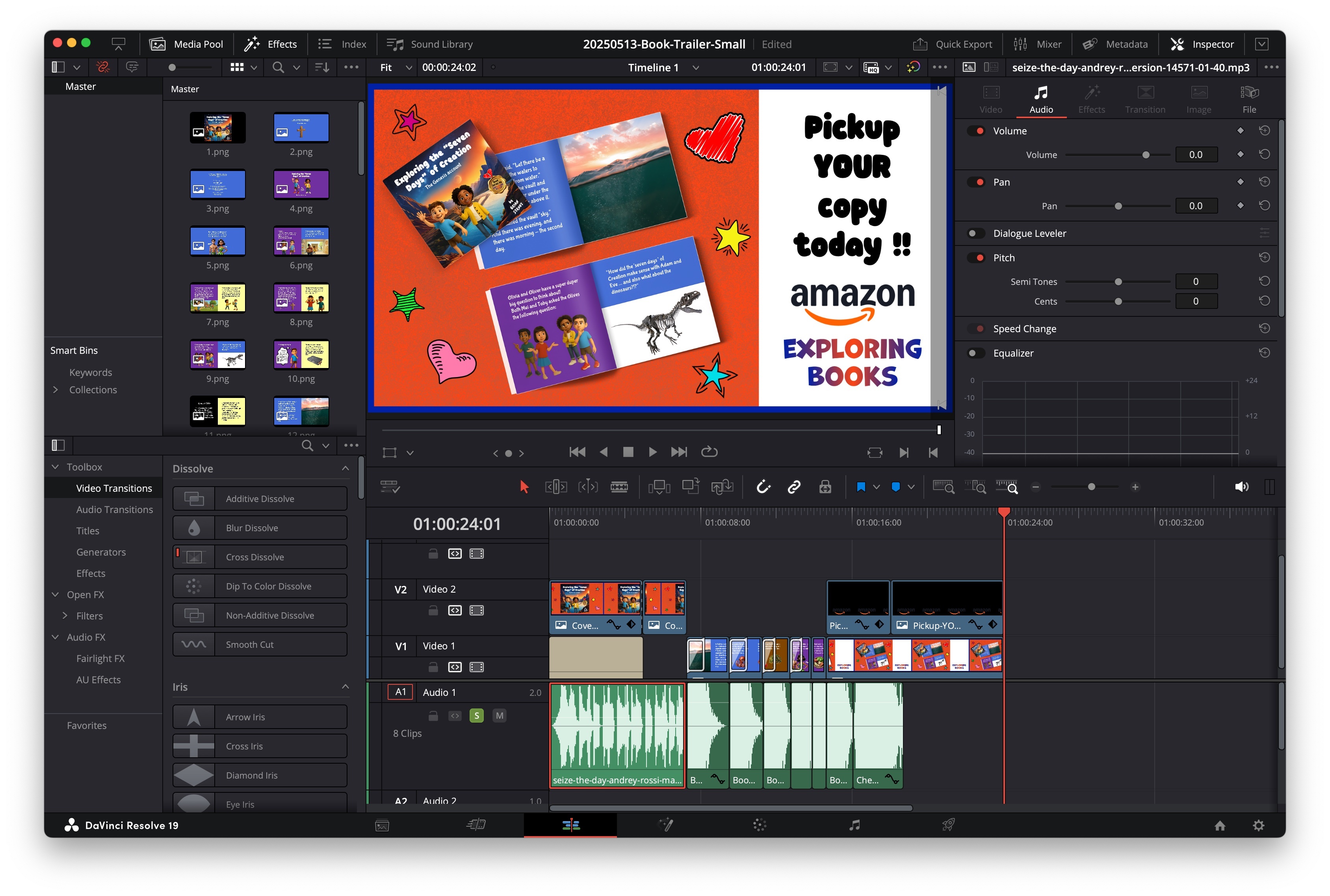Image resolution: width=1330 pixels, height=896 pixels.
Task: Select Fairlight FX category
Action: click(100, 658)
